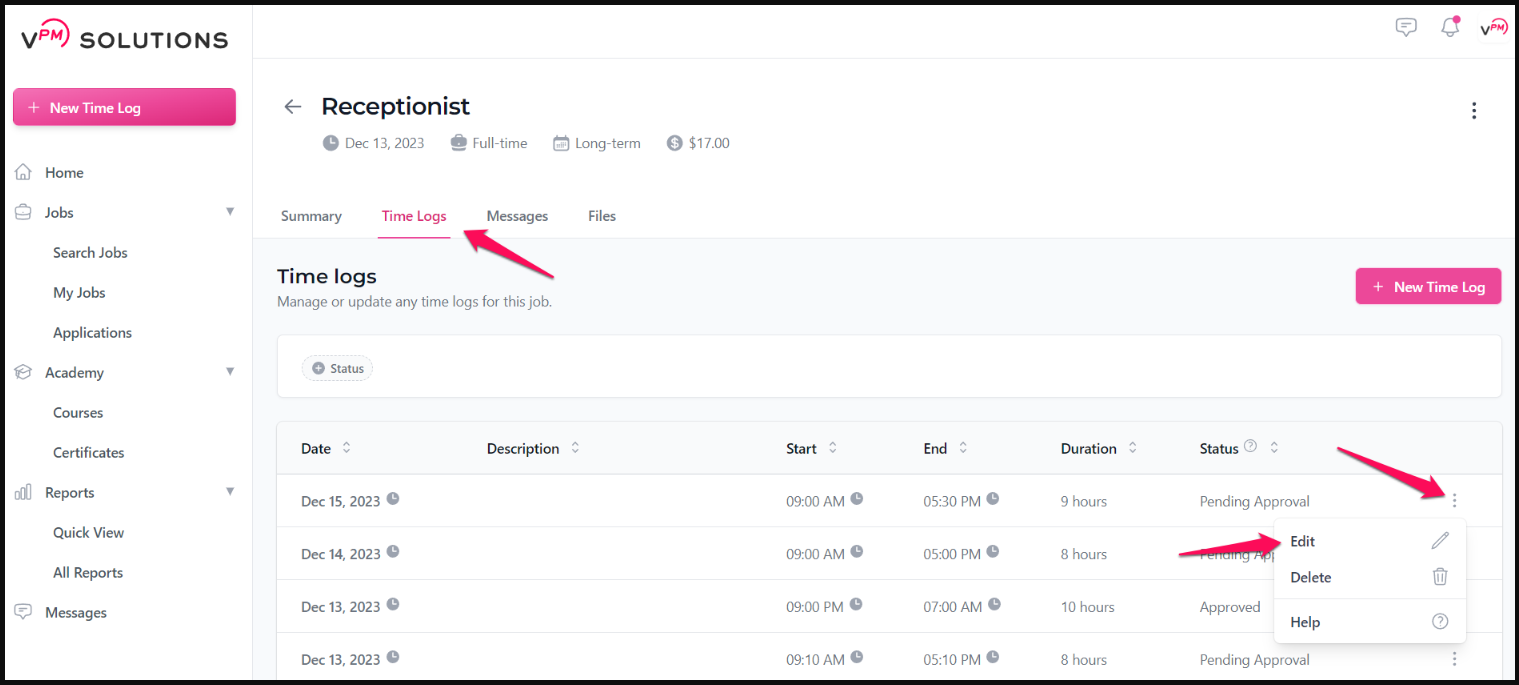The width and height of the screenshot is (1519, 685).
Task: Open All Reports in the sidebar
Action: (x=88, y=572)
